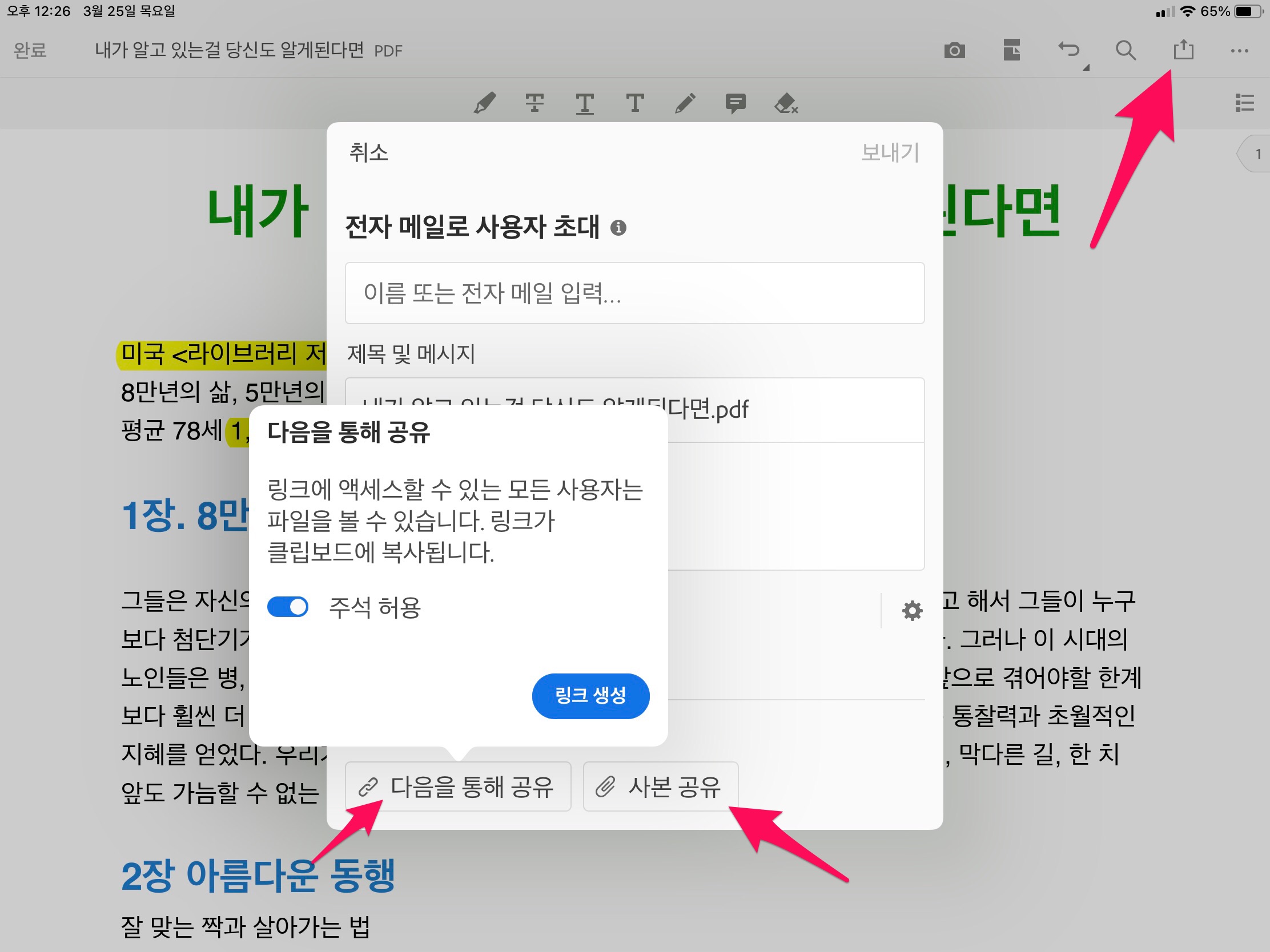Select the eraser tool
Screen dimensions: 1270x952
coord(785,104)
